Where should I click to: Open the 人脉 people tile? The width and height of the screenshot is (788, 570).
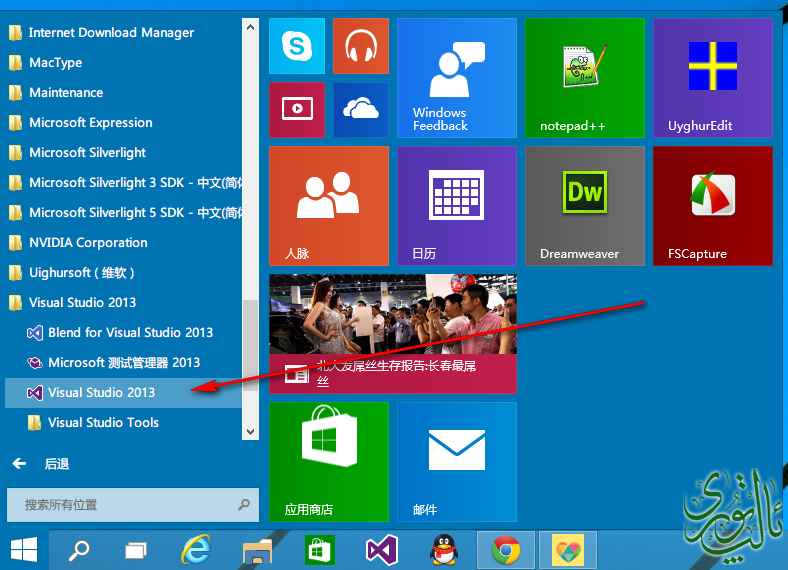[x=329, y=206]
